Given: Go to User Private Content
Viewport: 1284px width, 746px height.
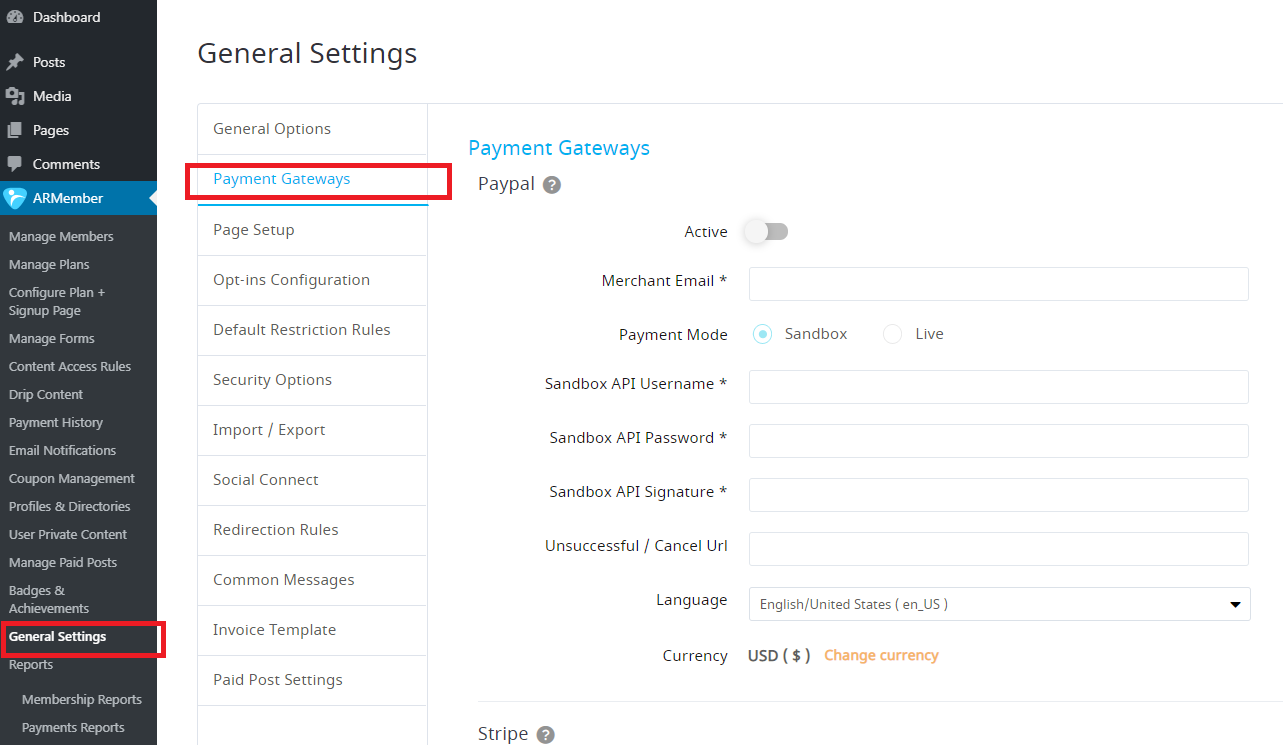Looking at the screenshot, I should 68,535.
